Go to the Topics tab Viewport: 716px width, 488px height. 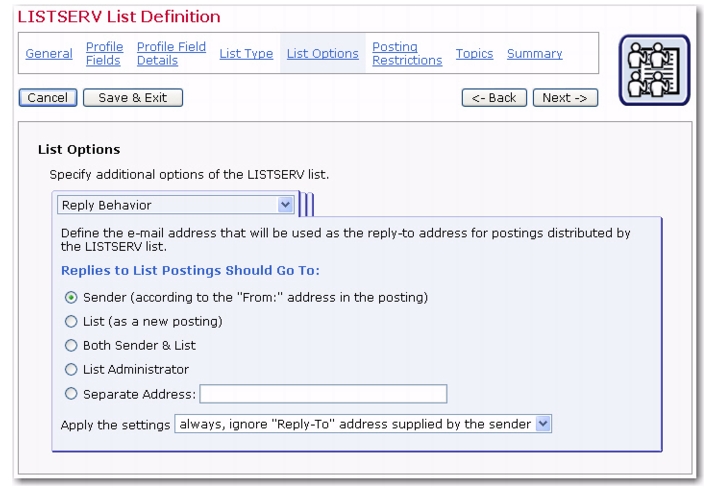click(x=474, y=53)
